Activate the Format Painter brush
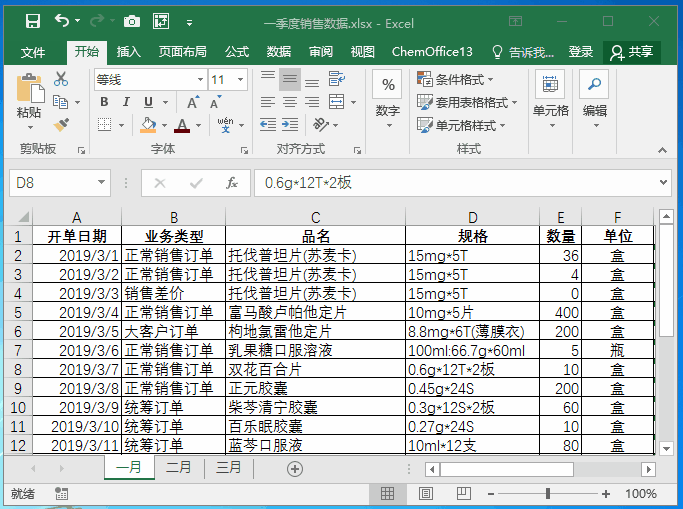This screenshot has width=683, height=509. pyautogui.click(x=61, y=125)
